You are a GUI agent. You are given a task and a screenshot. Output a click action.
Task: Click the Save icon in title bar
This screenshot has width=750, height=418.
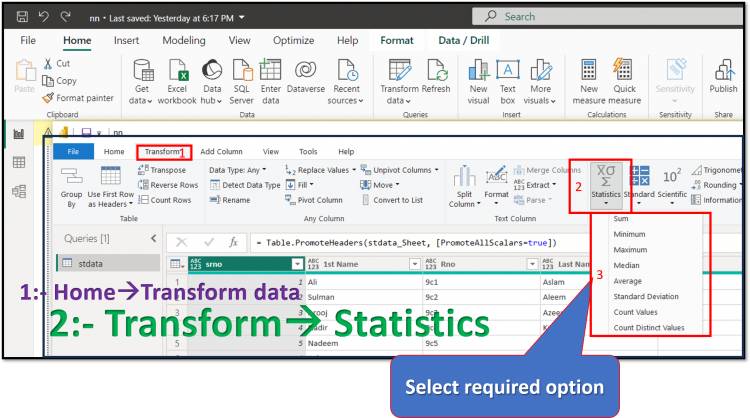click(22, 17)
